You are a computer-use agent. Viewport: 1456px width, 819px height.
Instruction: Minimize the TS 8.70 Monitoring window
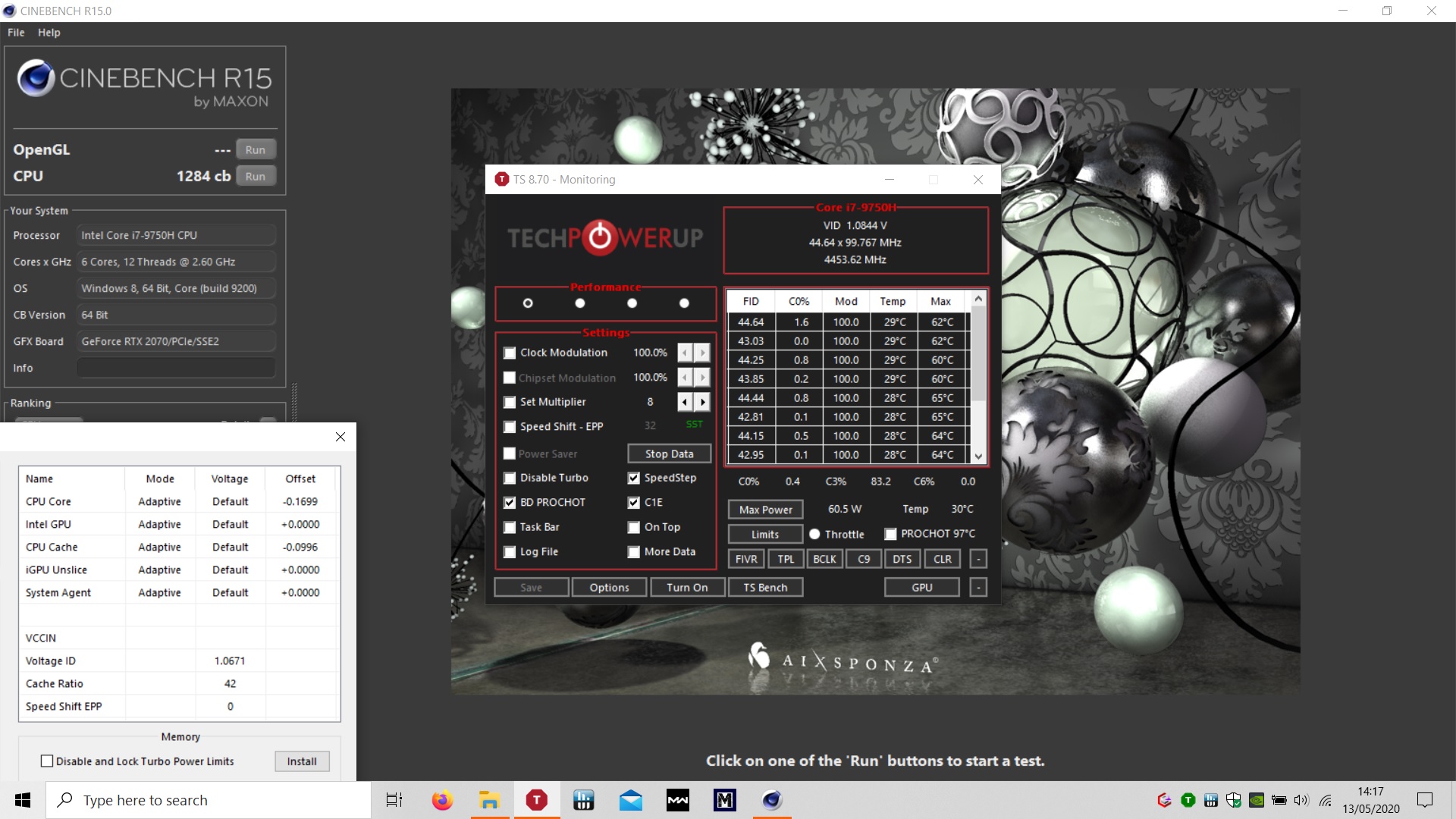pyautogui.click(x=890, y=180)
